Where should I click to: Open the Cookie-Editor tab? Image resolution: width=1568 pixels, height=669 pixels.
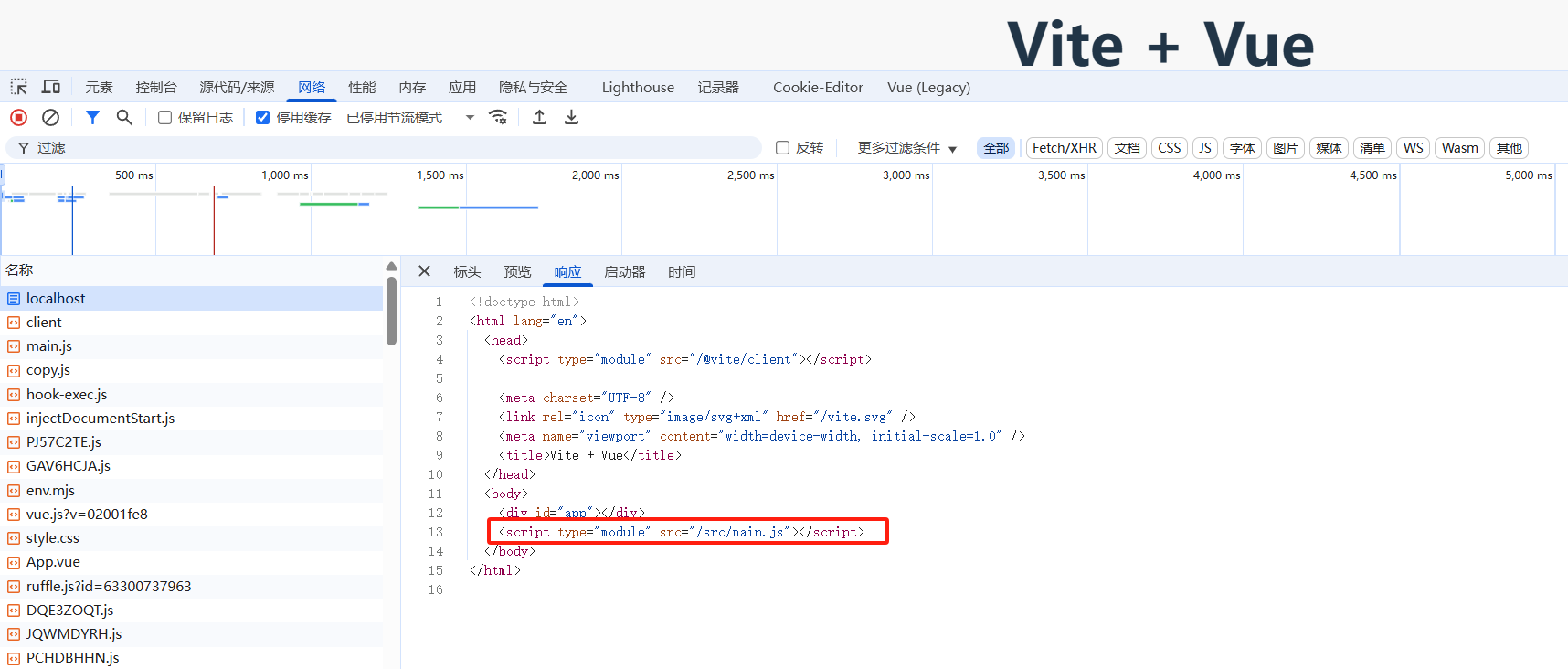point(818,87)
